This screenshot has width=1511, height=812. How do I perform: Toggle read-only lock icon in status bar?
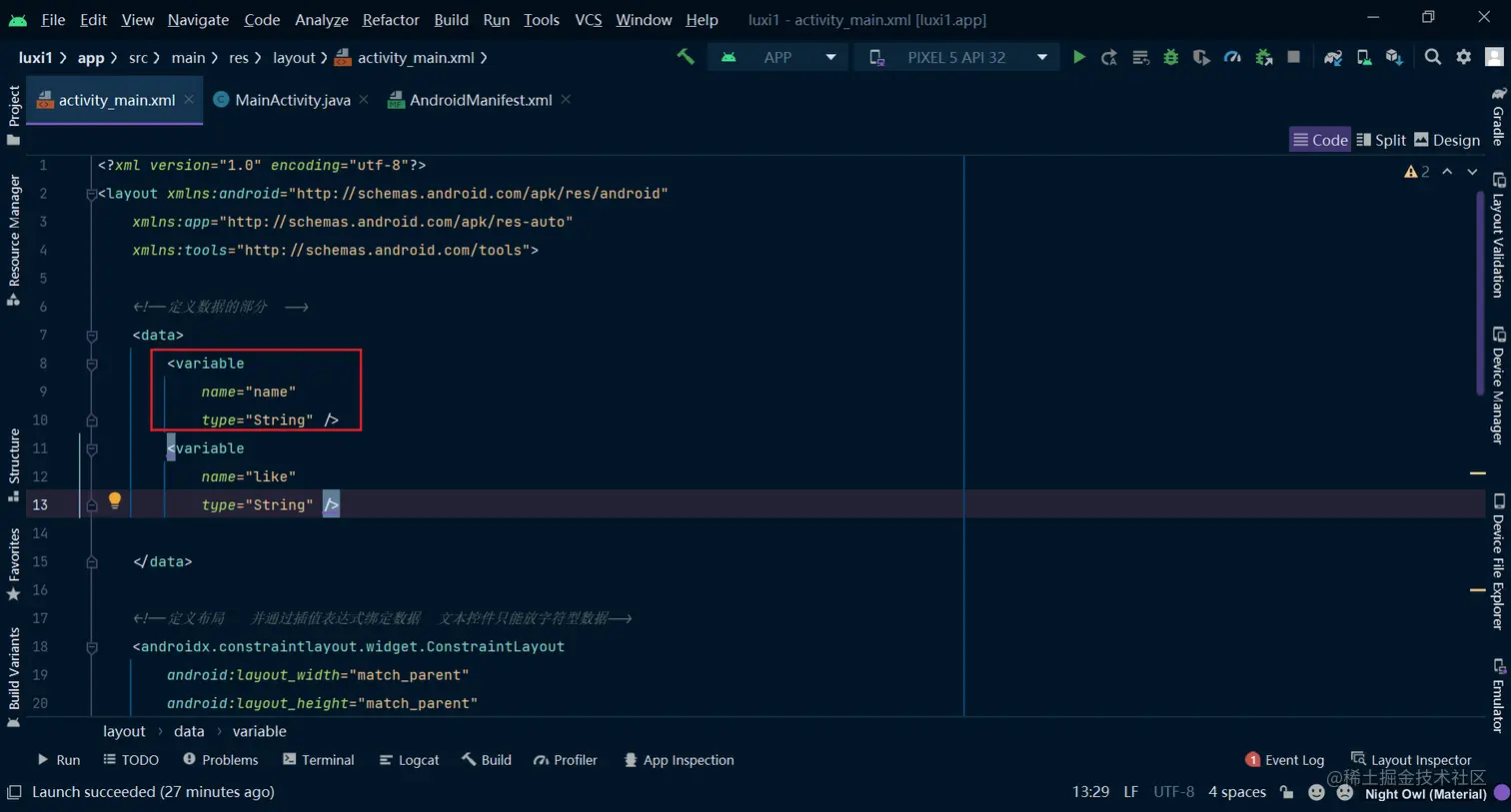pyautogui.click(x=1287, y=792)
